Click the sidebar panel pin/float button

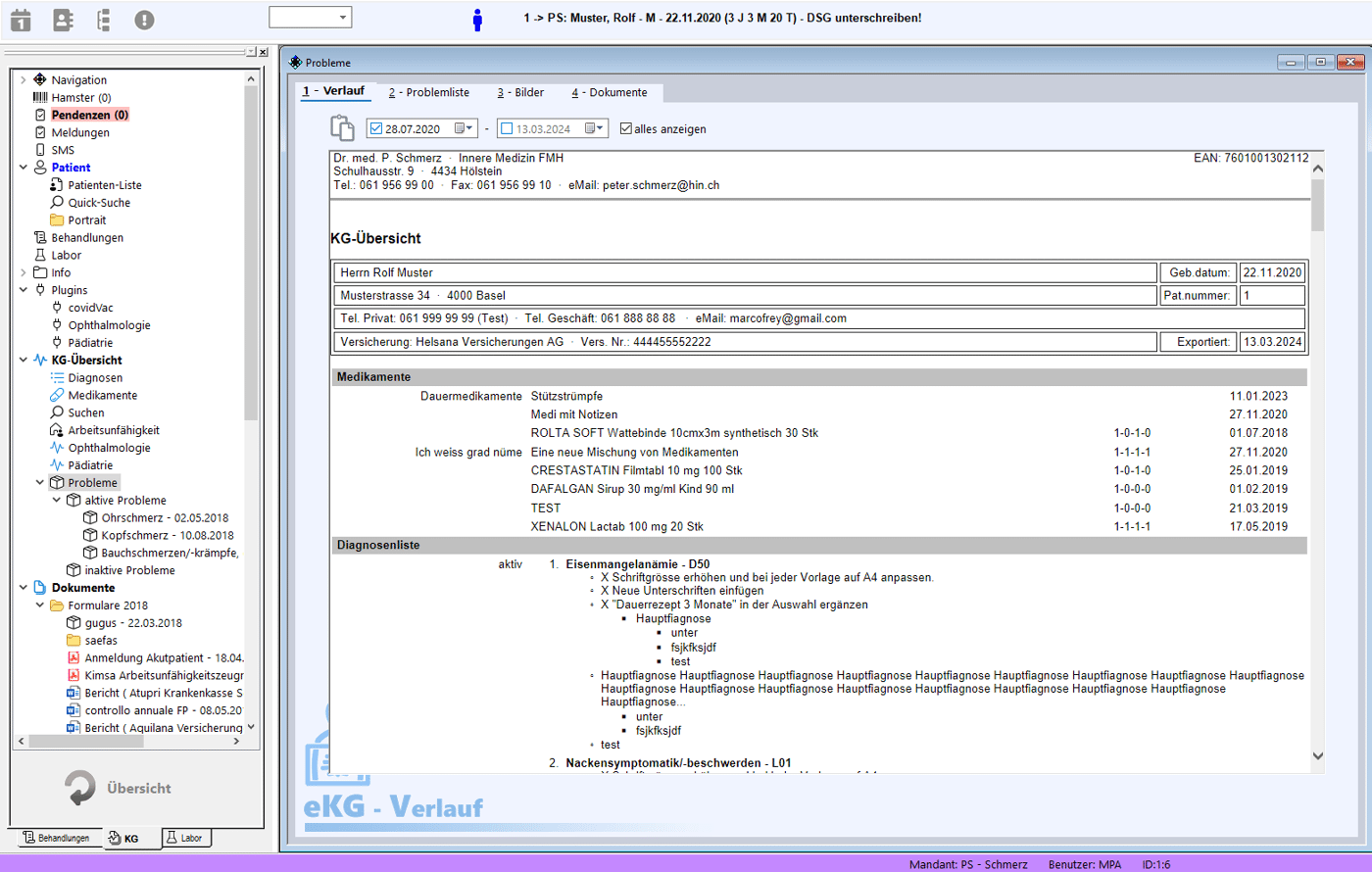251,52
